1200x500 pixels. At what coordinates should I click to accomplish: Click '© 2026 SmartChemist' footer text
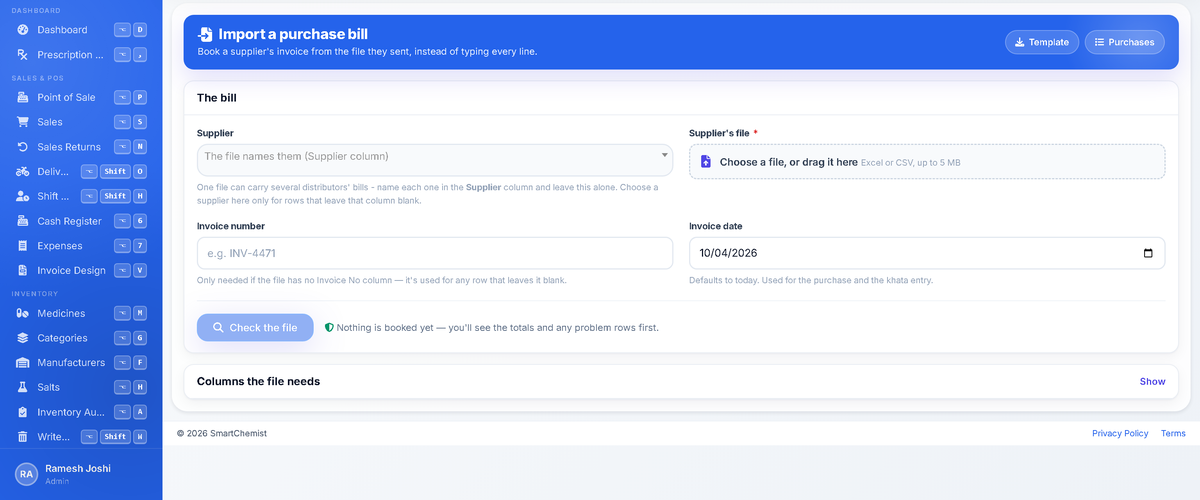(222, 433)
